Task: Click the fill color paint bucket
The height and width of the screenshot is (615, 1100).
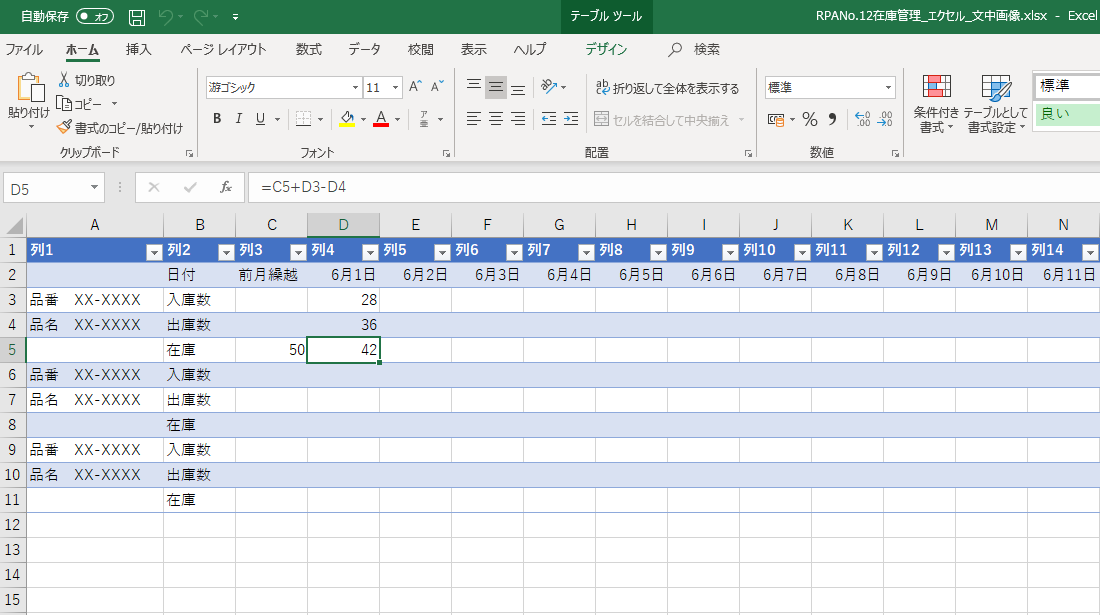Action: click(346, 119)
